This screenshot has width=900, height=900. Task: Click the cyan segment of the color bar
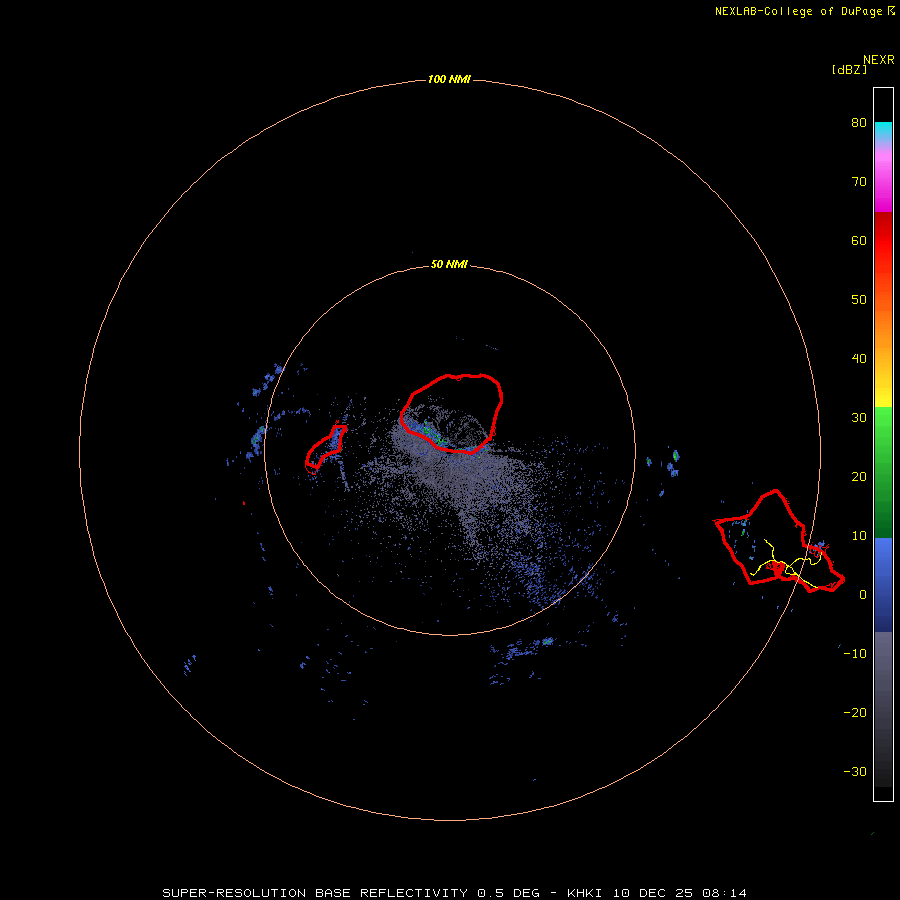883,129
